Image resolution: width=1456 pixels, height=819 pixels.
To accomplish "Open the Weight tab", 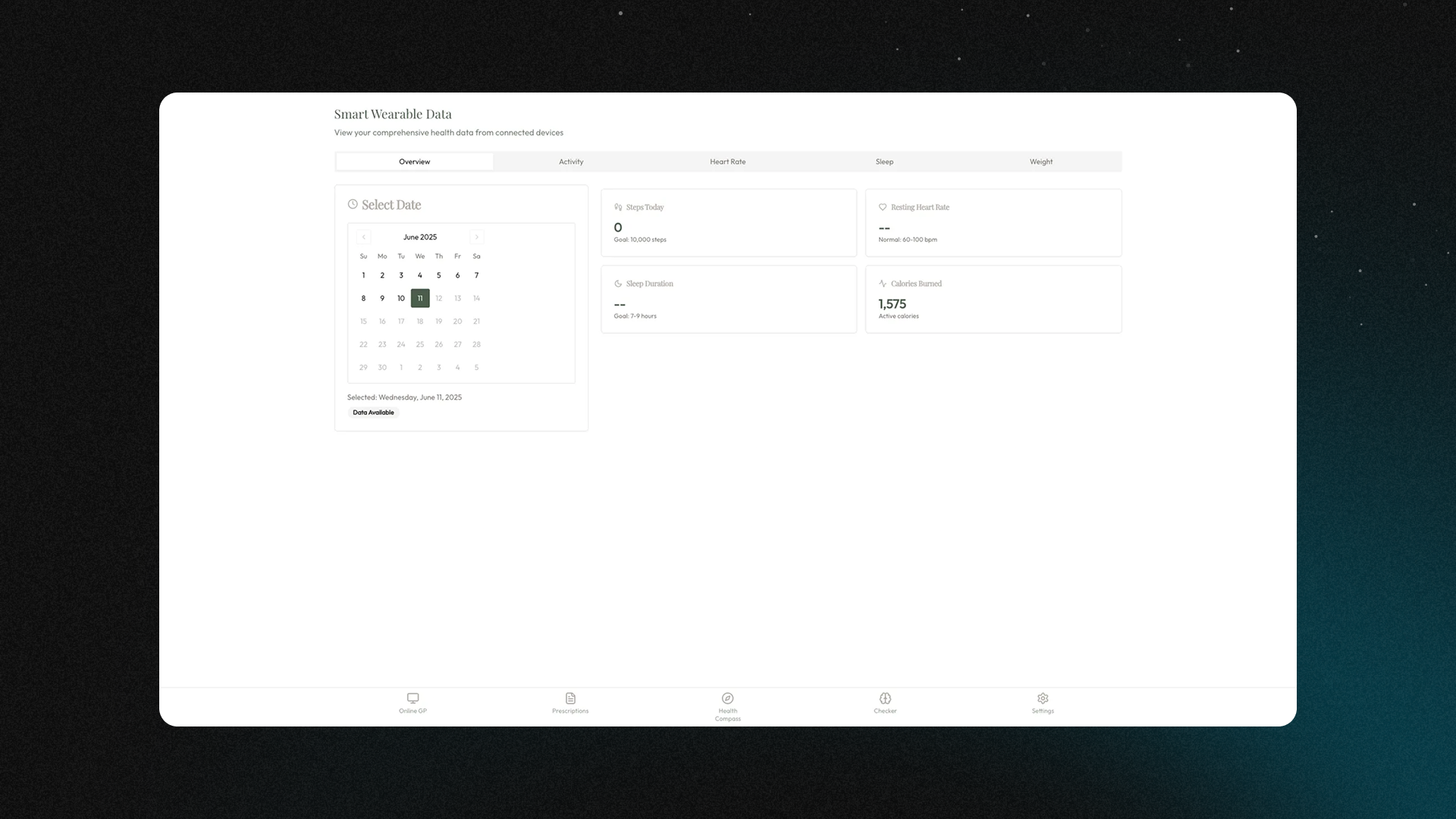I will [1040, 162].
